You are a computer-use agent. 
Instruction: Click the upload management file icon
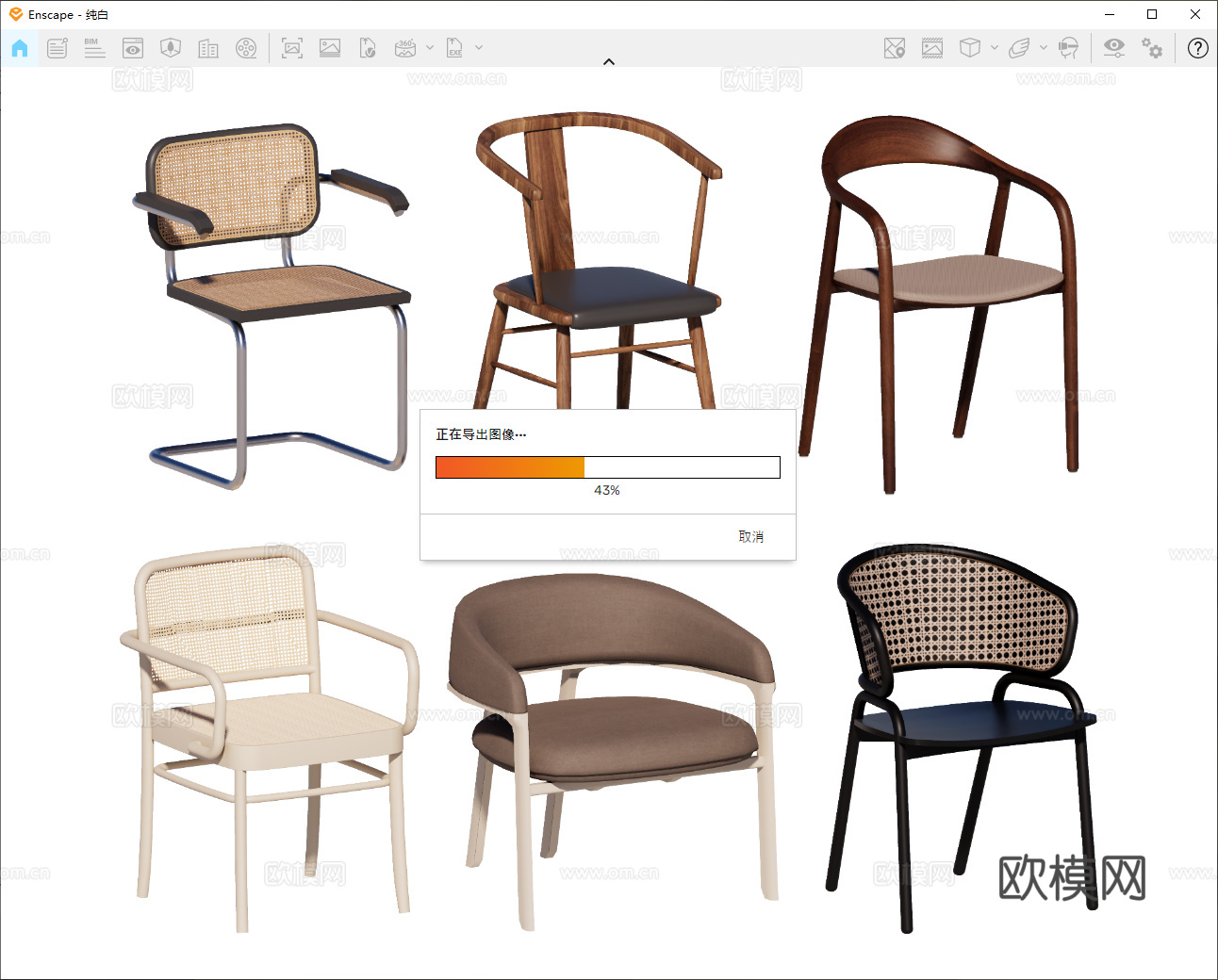[368, 48]
